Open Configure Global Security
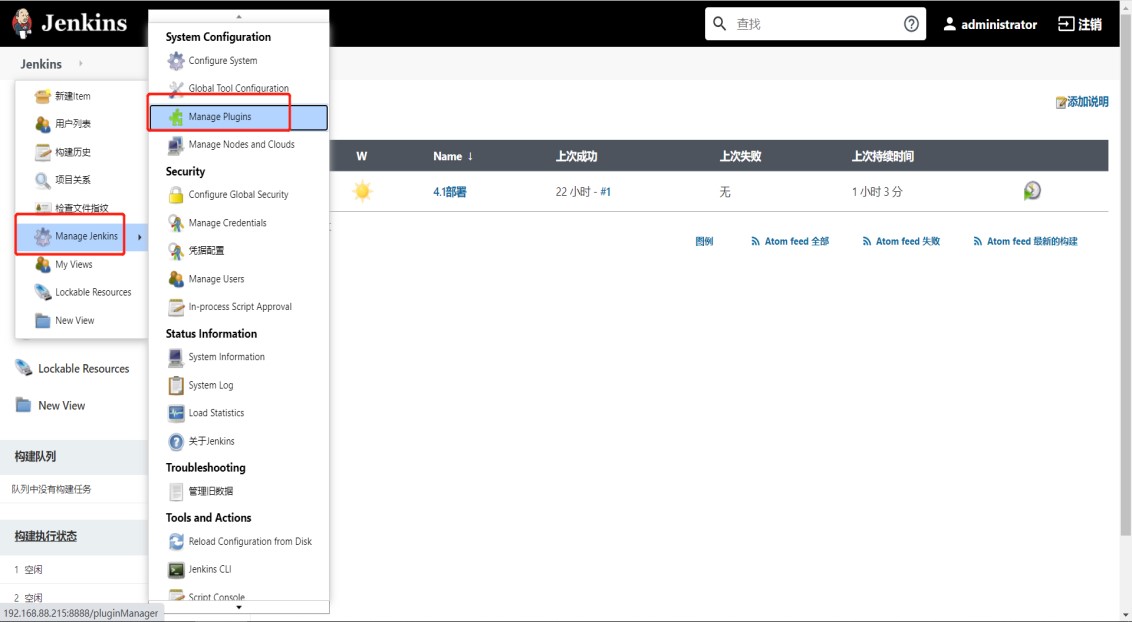Screen dimensions: 1132x622 tap(239, 194)
